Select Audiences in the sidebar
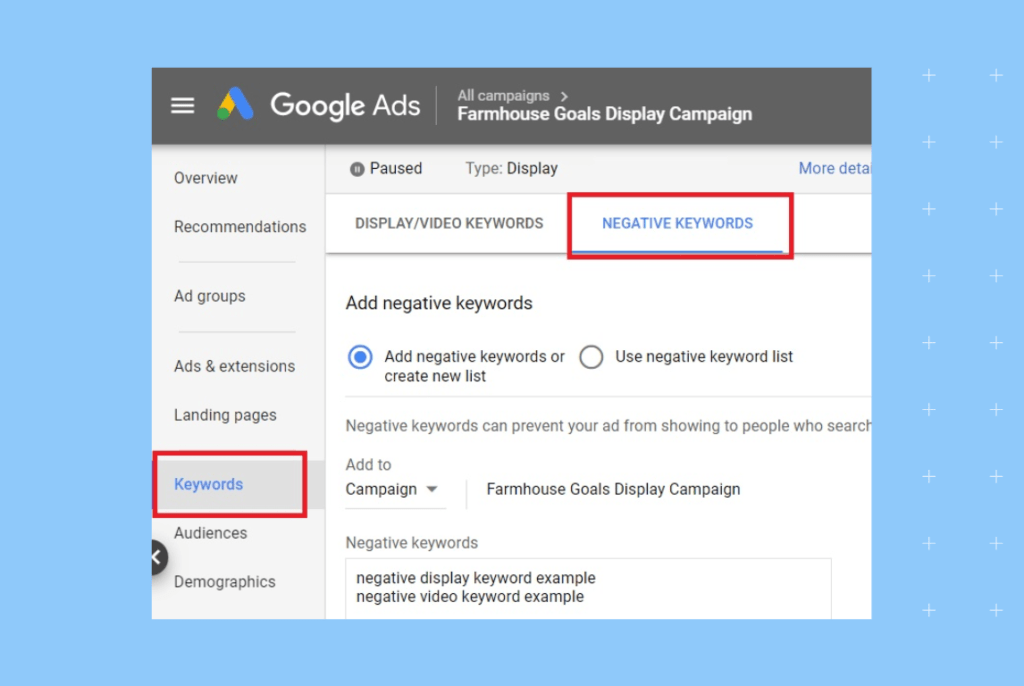This screenshot has width=1024, height=686. (210, 533)
